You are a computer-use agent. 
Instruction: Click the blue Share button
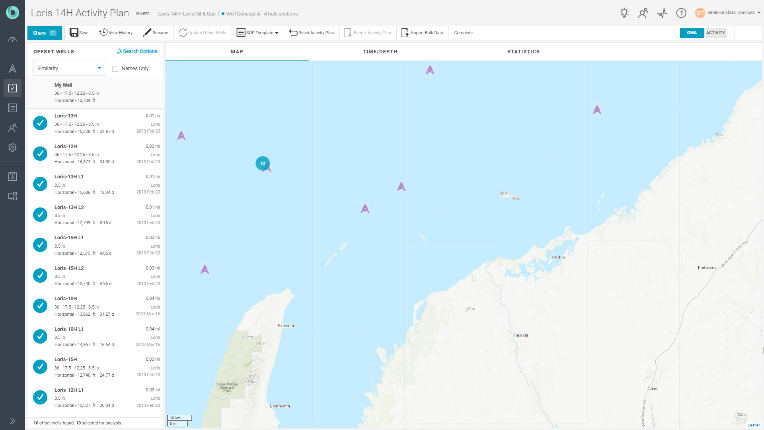[x=44, y=33]
